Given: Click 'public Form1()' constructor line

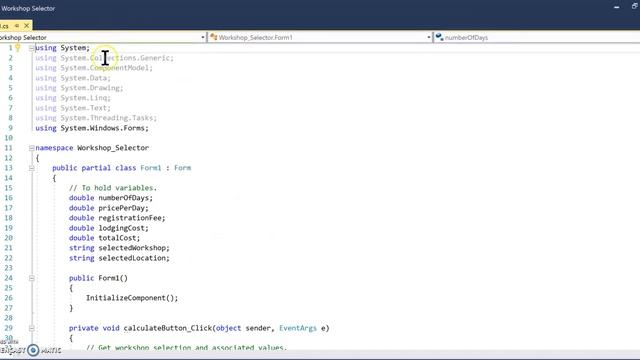Looking at the screenshot, I should [98, 278].
